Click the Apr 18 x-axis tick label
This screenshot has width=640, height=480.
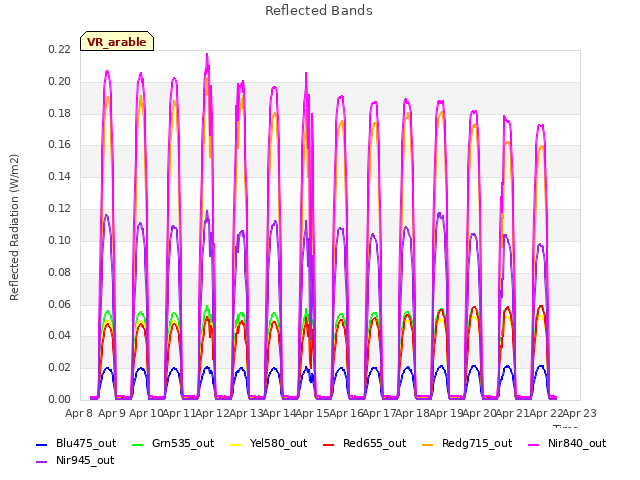click(x=413, y=413)
